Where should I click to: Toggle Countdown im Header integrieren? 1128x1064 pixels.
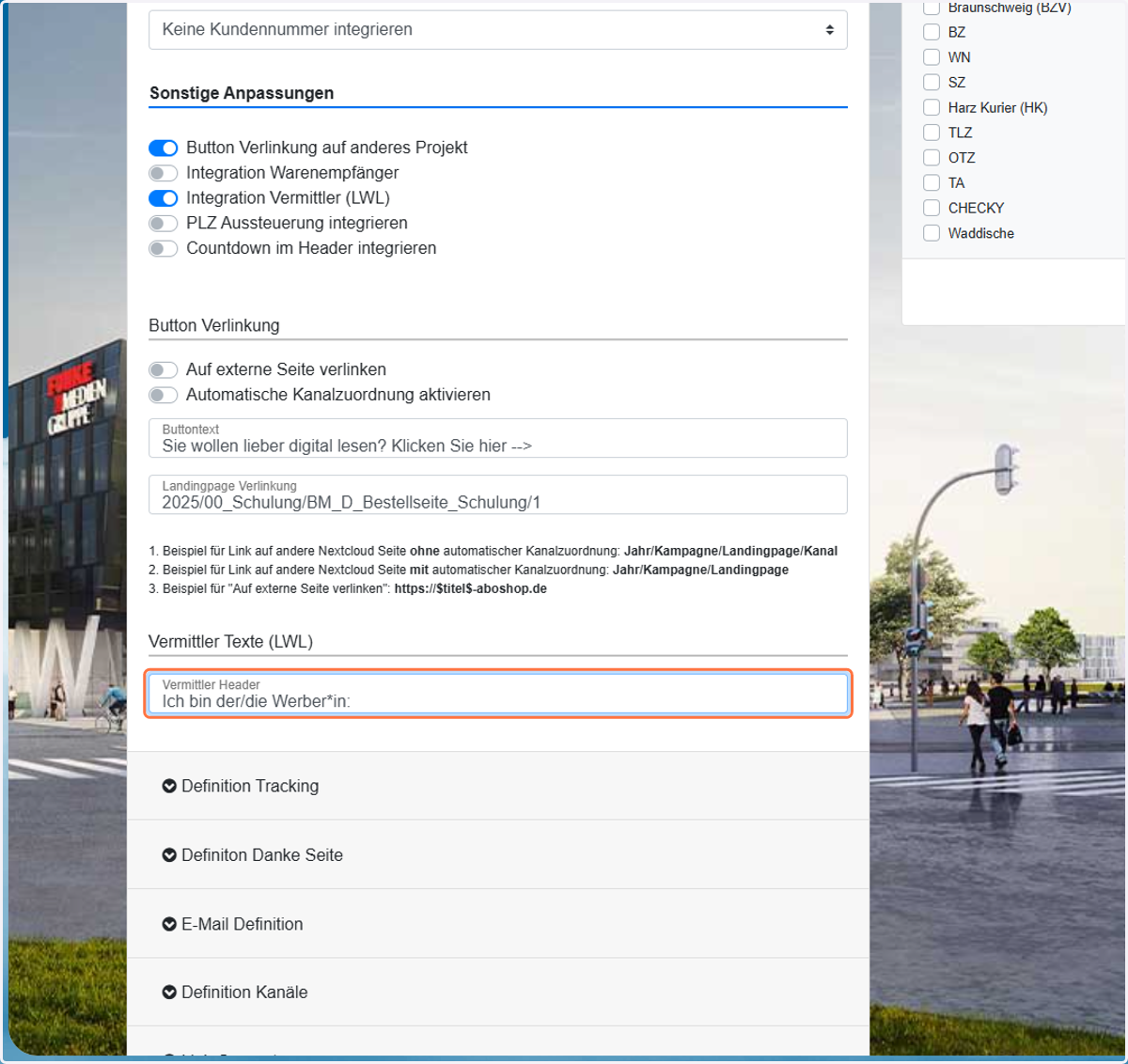coord(164,249)
